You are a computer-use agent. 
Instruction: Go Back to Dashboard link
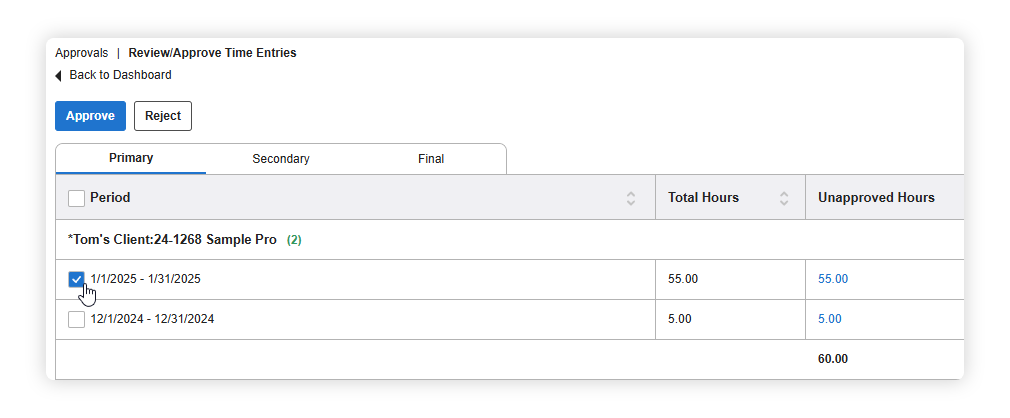point(120,75)
